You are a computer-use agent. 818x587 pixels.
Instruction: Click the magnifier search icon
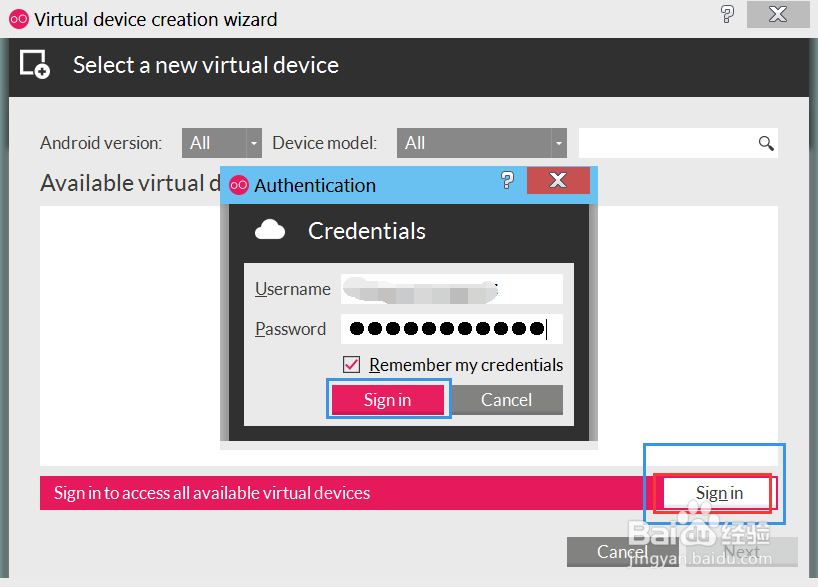click(x=766, y=143)
